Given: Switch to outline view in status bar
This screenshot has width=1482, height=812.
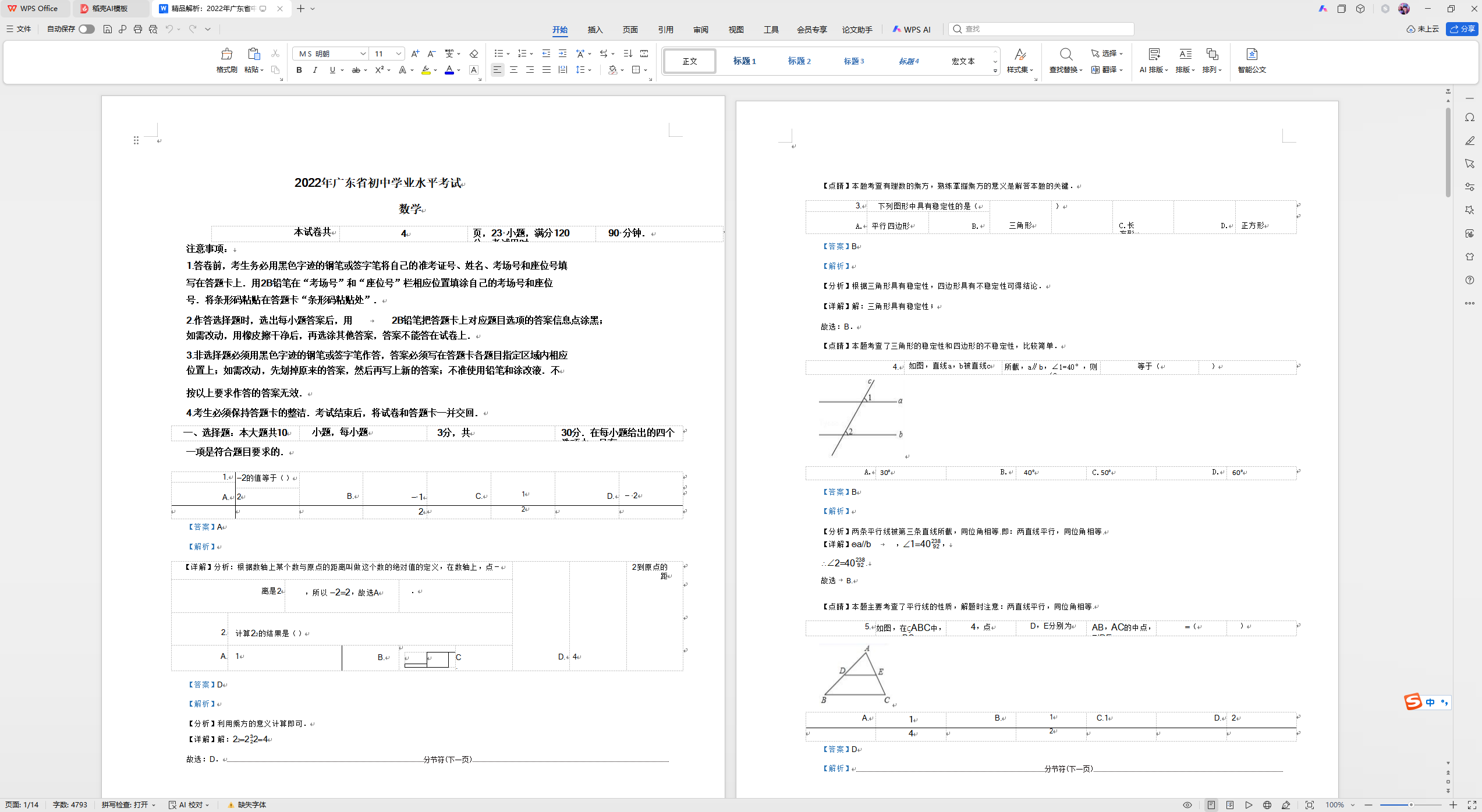Looking at the screenshot, I should [x=1230, y=805].
